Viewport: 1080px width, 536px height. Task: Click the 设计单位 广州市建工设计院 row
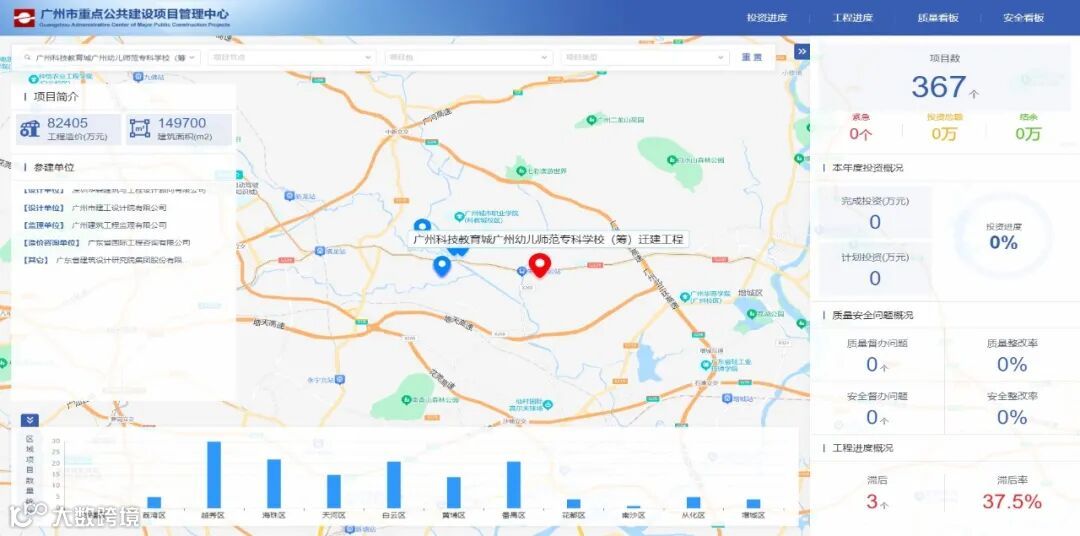click(x=96, y=207)
